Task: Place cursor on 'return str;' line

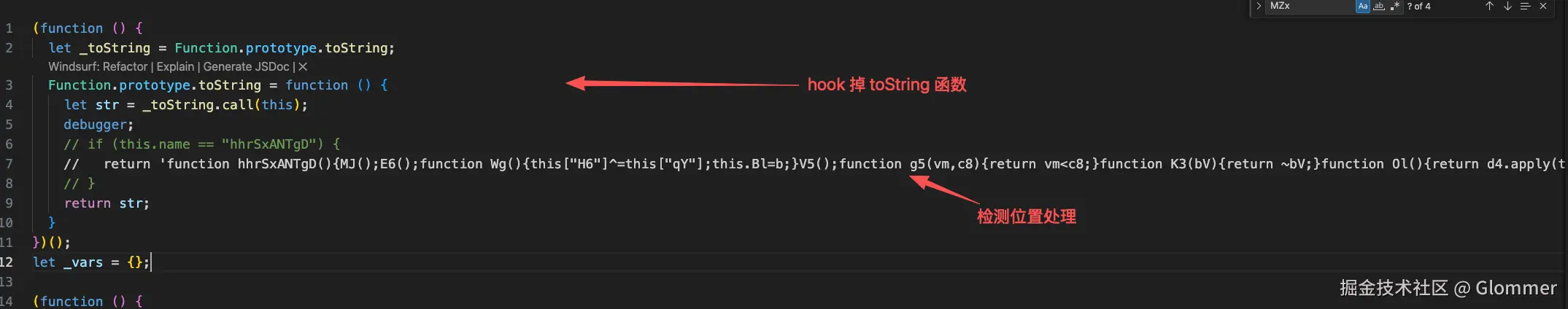Action: pyautogui.click(x=107, y=203)
